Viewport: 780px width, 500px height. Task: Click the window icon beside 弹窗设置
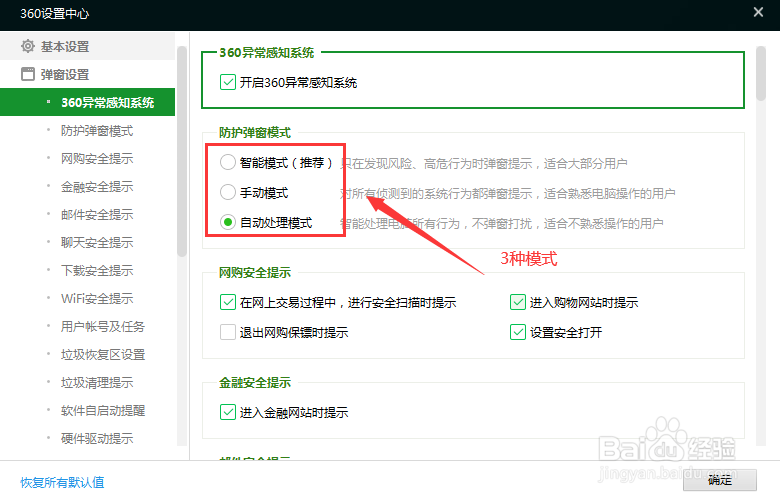point(28,74)
